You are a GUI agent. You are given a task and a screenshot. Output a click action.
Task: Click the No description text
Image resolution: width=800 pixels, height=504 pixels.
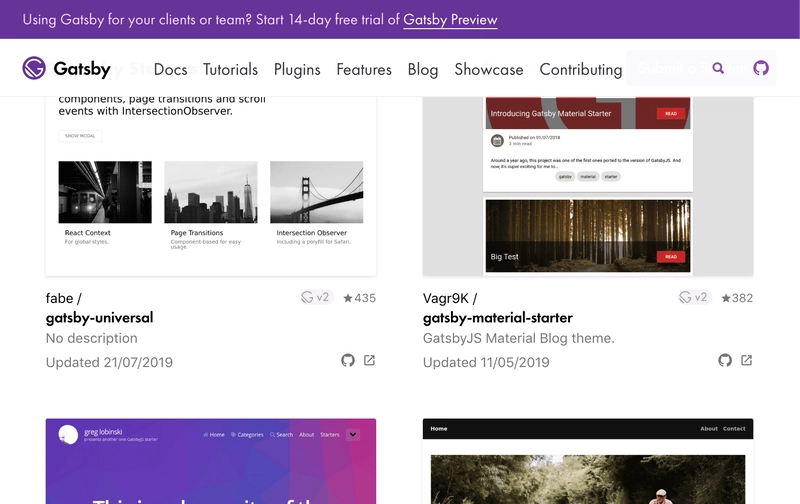coord(92,338)
